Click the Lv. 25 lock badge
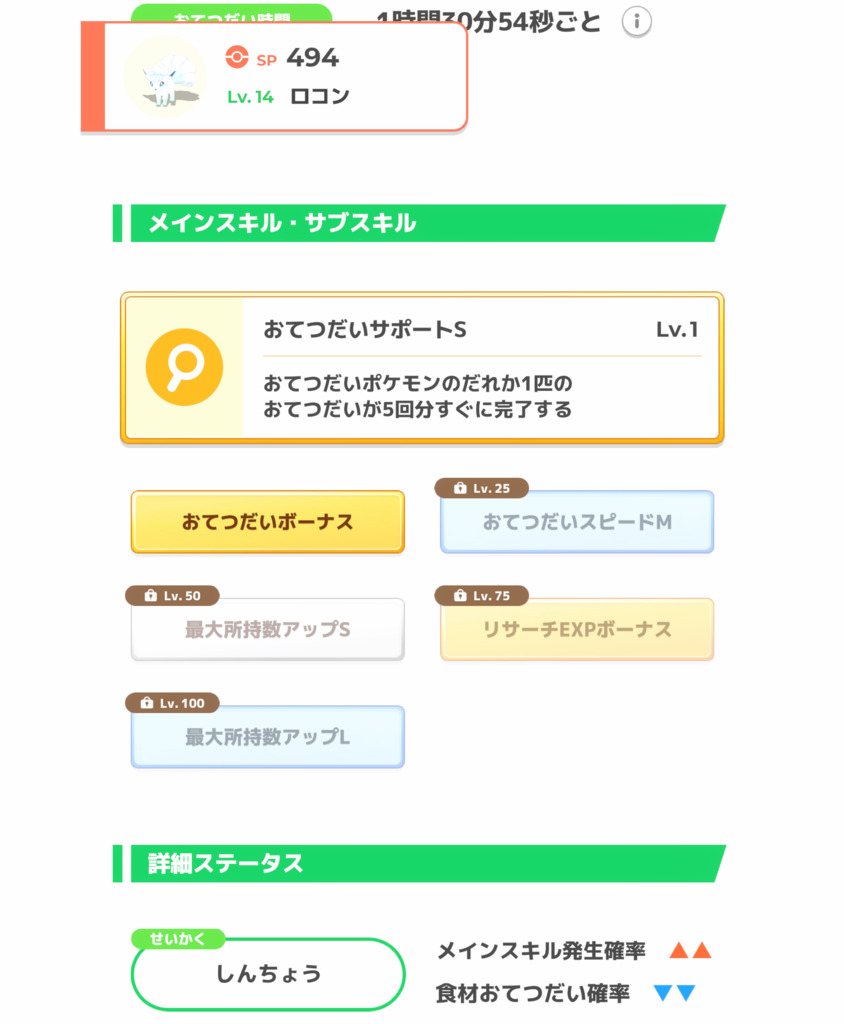 click(481, 488)
